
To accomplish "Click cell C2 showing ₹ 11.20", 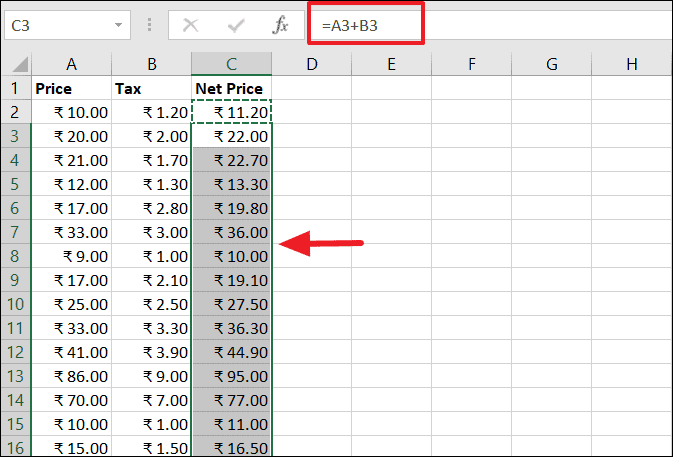I will pos(231,112).
